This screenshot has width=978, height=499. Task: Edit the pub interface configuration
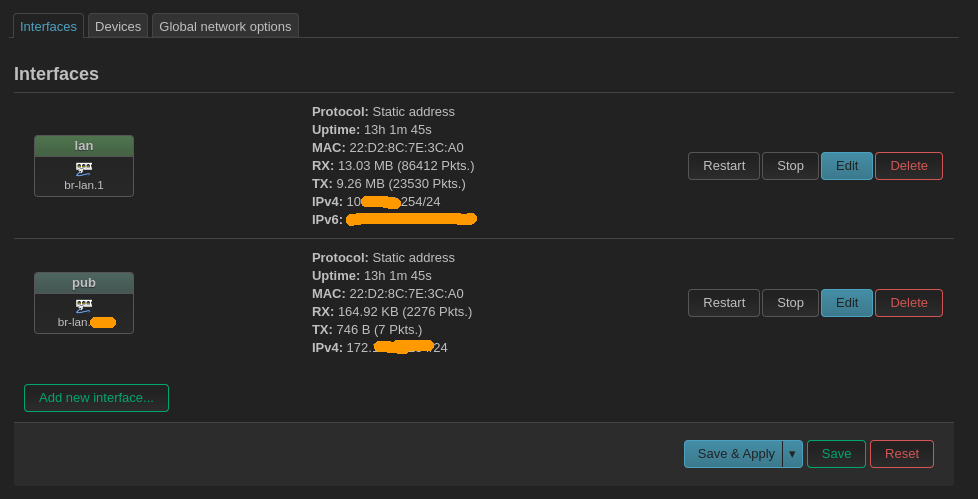tap(847, 303)
